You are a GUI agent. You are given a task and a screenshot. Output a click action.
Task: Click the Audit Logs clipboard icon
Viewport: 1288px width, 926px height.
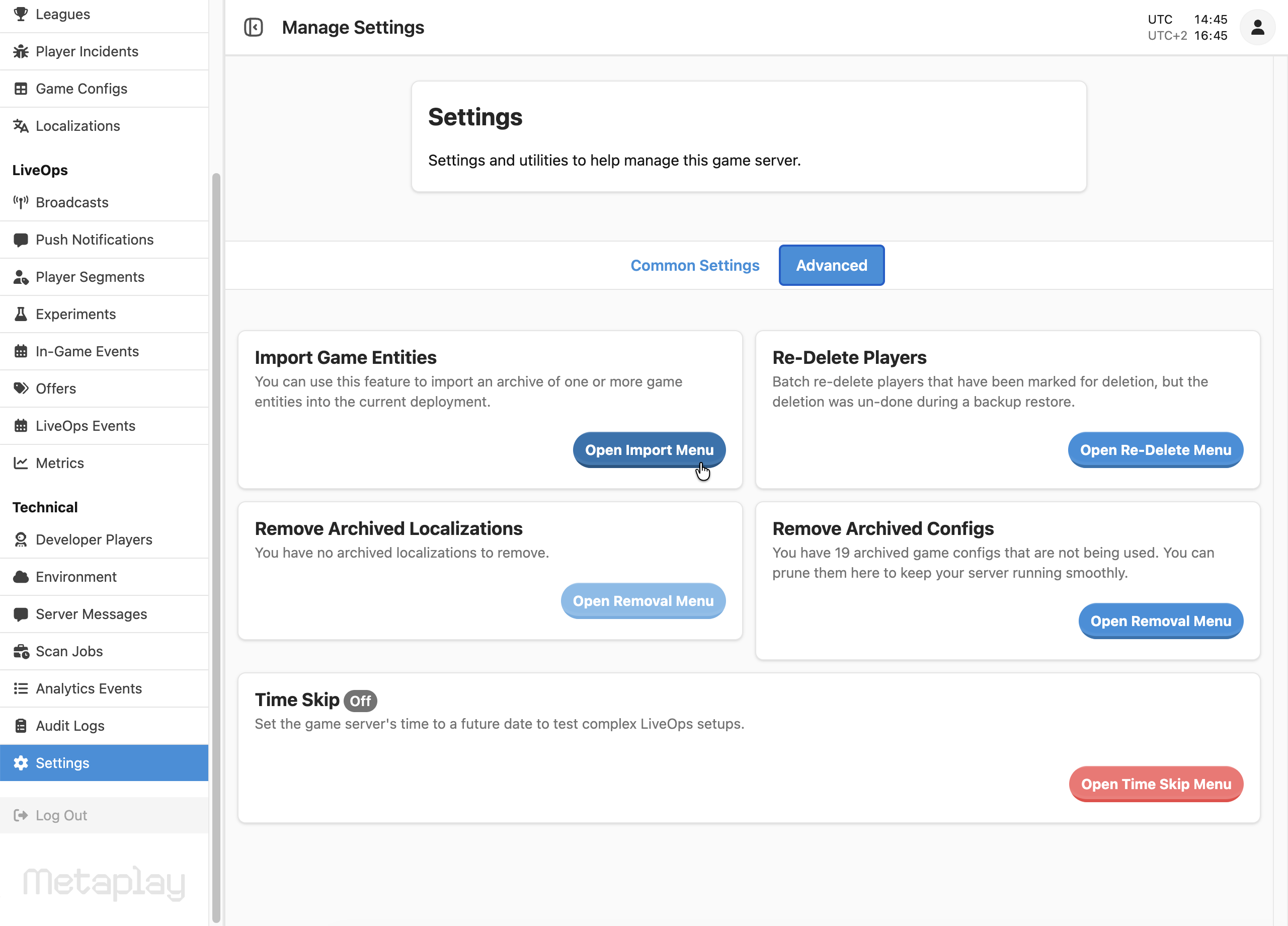(x=21, y=726)
